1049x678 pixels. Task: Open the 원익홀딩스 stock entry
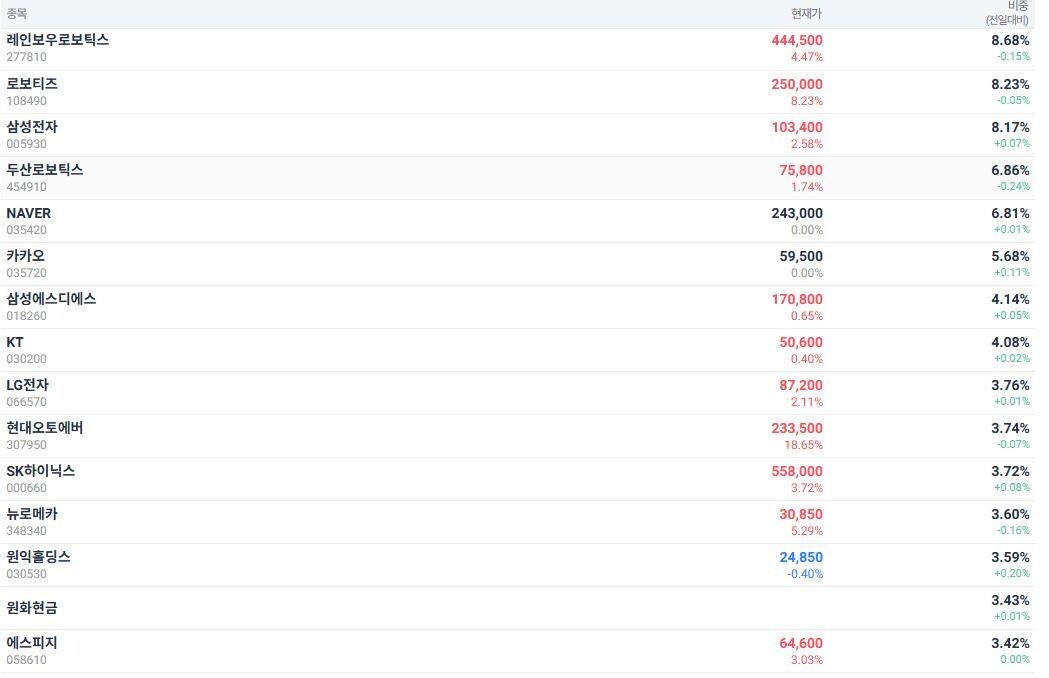pyautogui.click(x=38, y=557)
